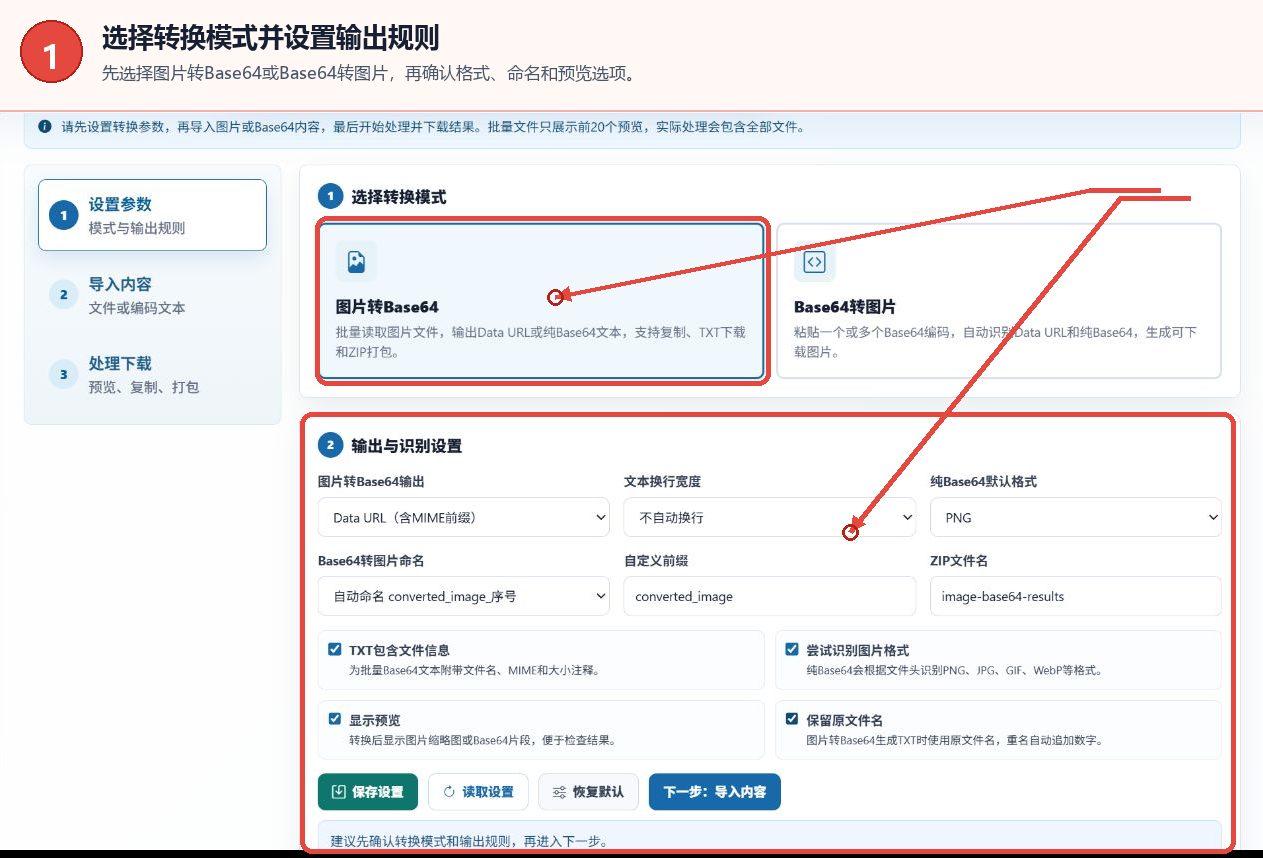Click the 保存设置 button
1263x858 pixels.
click(368, 792)
